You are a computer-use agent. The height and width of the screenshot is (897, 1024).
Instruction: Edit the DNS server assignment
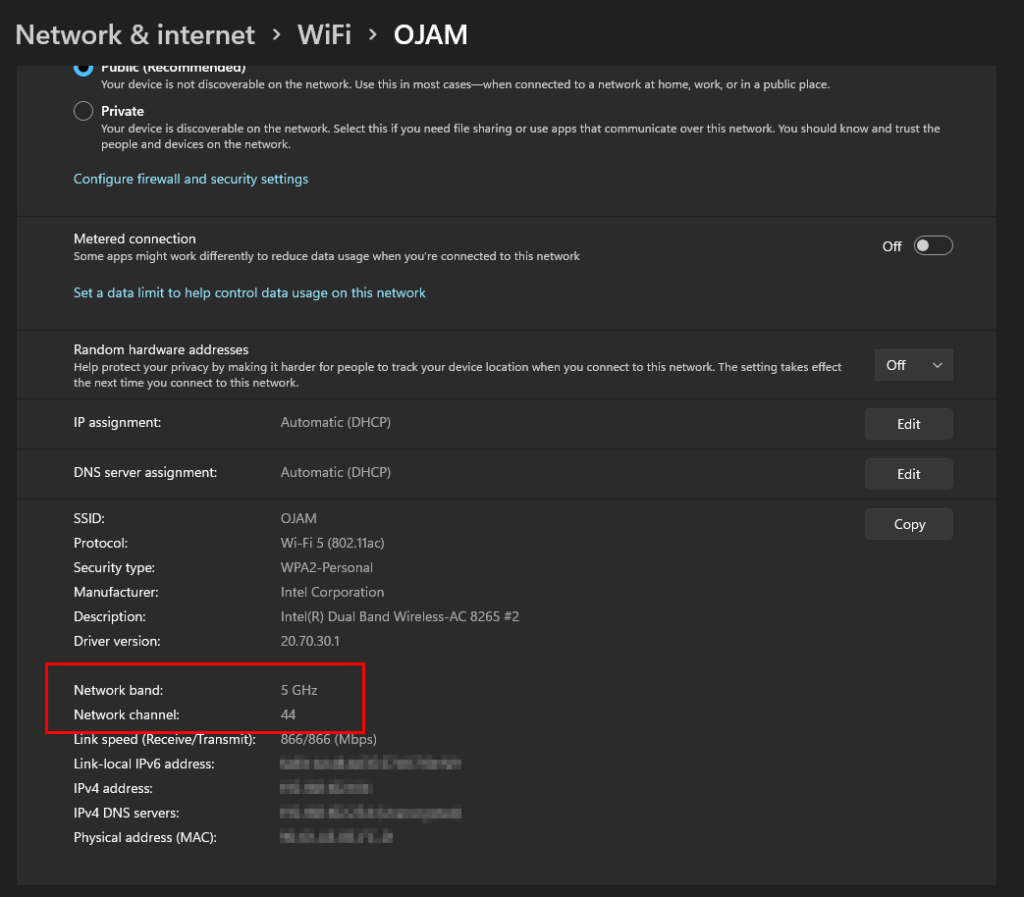[908, 473]
